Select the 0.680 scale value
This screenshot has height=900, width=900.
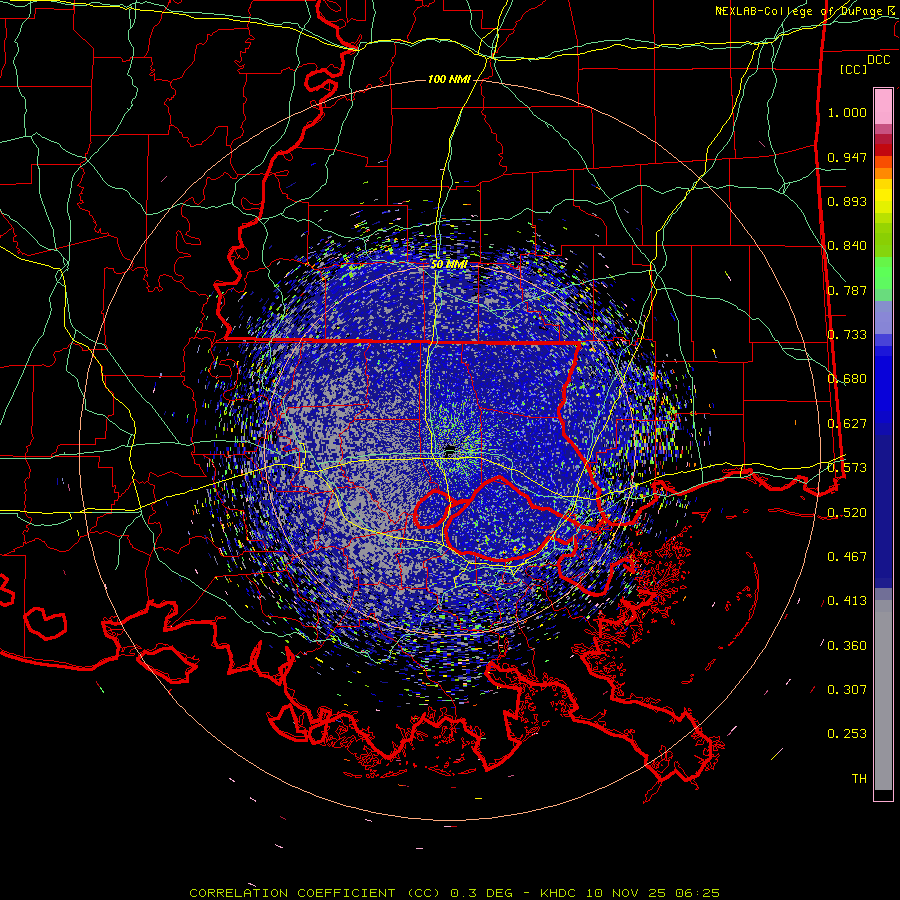click(847, 379)
